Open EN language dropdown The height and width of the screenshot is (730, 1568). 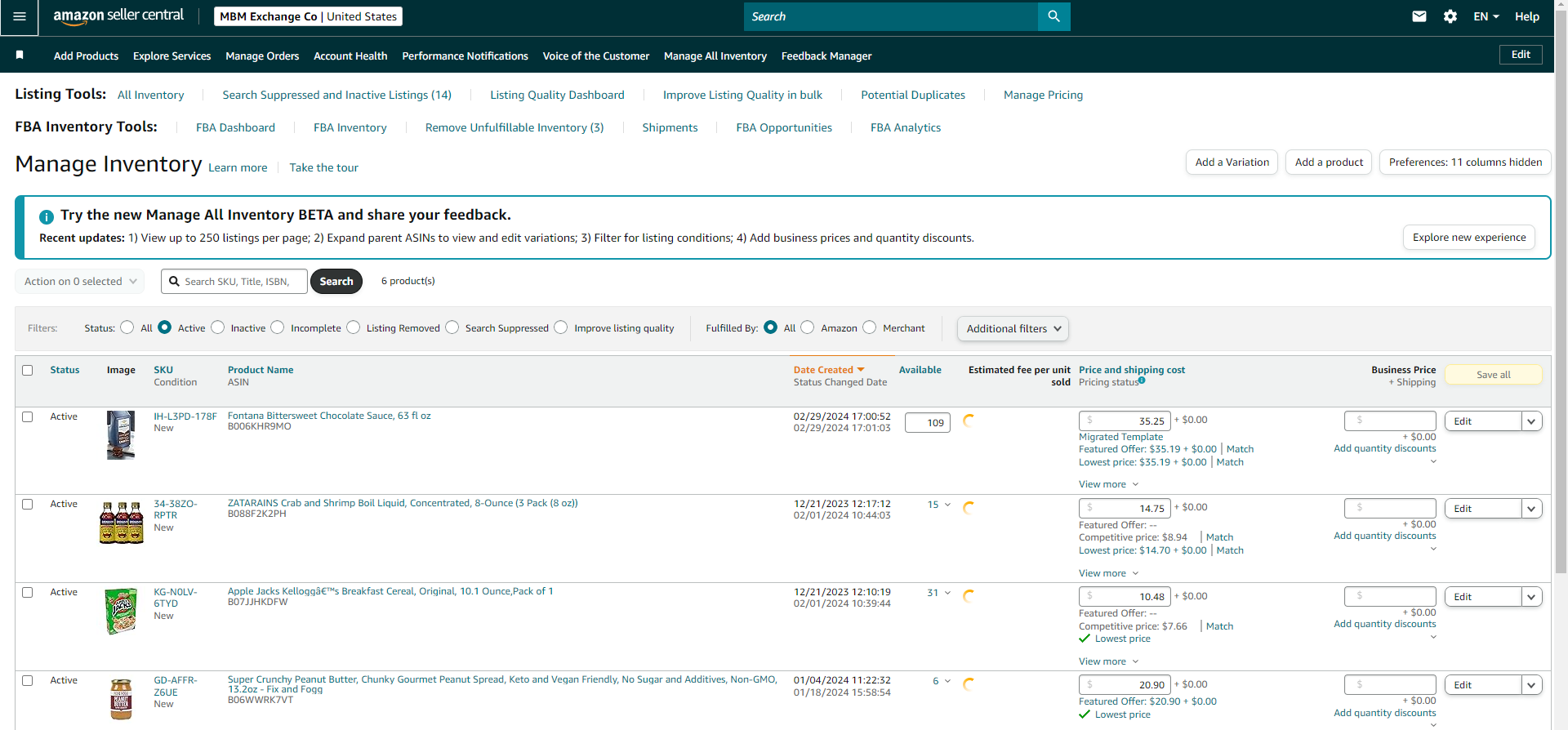tap(1486, 16)
